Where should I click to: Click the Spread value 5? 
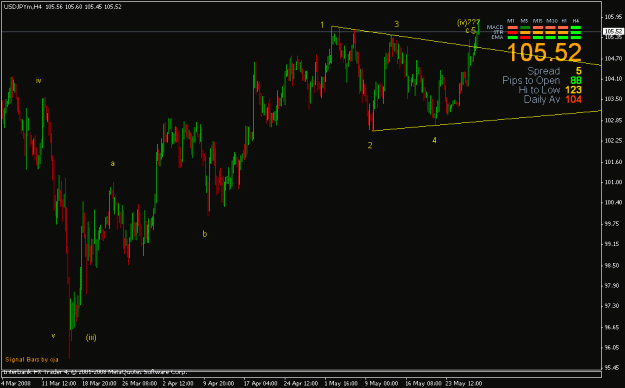pyautogui.click(x=578, y=71)
